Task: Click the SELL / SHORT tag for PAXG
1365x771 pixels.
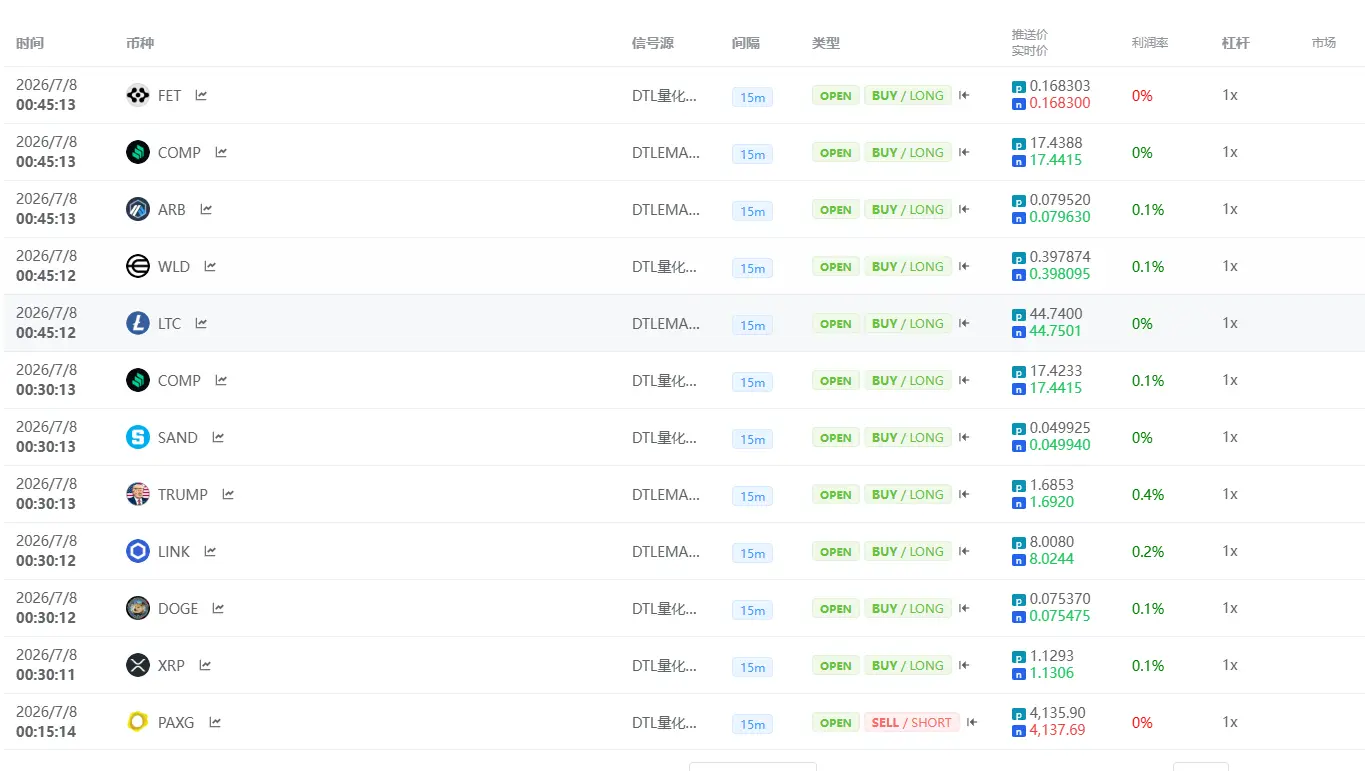Action: [912, 722]
